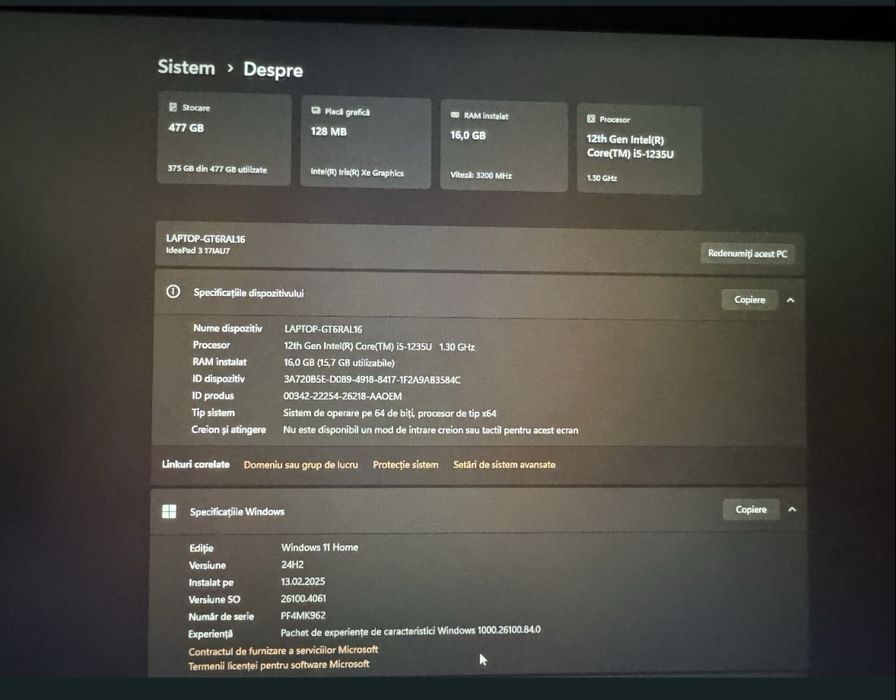This screenshot has height=700, width=896.
Task: Click the Versiune value 24H2
Action: pos(293,565)
